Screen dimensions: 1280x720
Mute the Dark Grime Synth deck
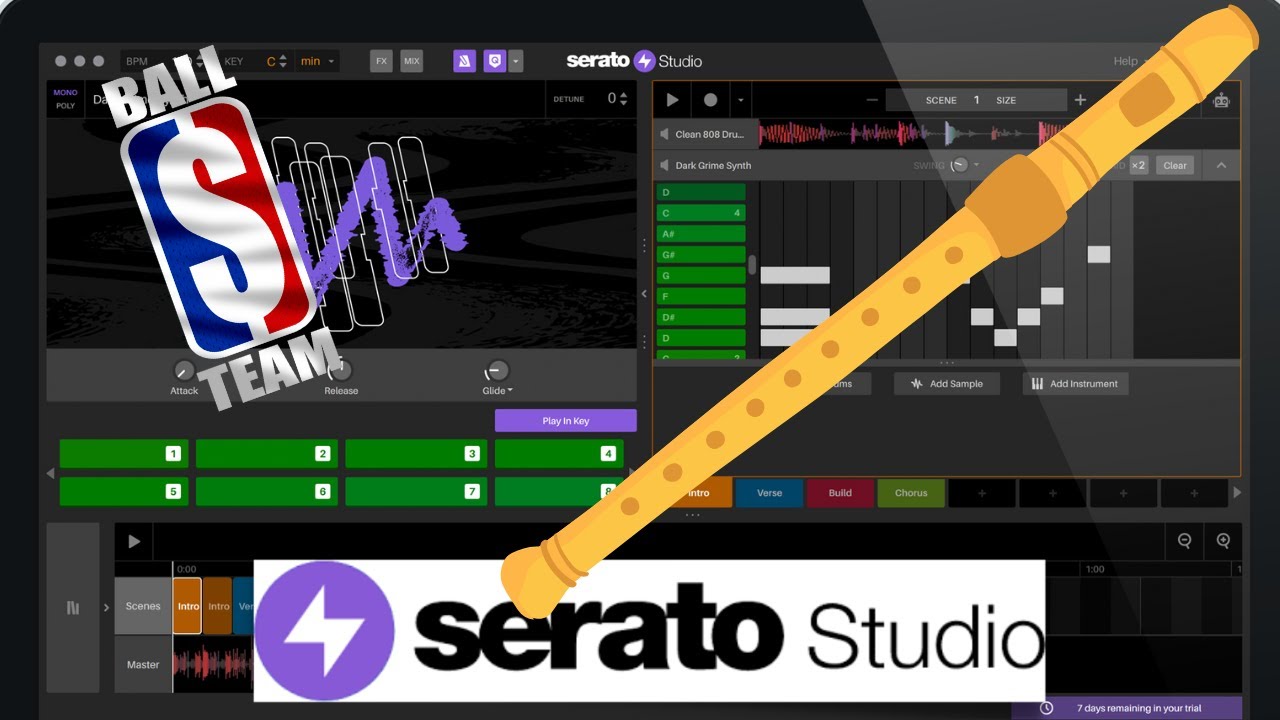663,165
